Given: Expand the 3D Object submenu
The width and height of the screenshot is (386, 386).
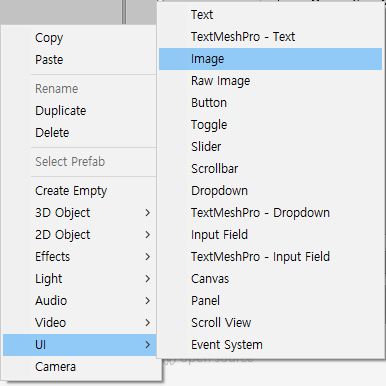Looking at the screenshot, I should click(x=79, y=213).
